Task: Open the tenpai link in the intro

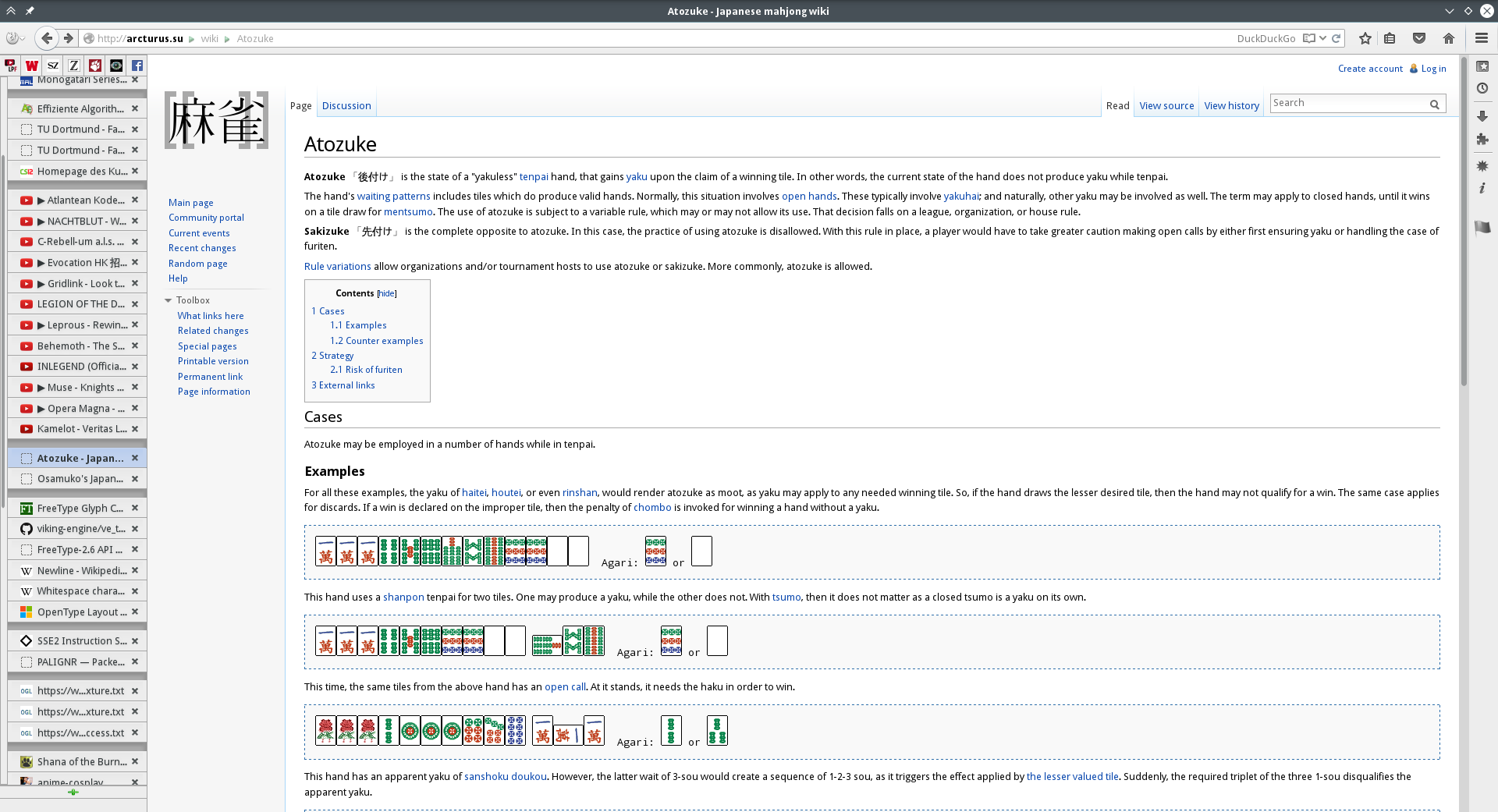Action: tap(534, 177)
